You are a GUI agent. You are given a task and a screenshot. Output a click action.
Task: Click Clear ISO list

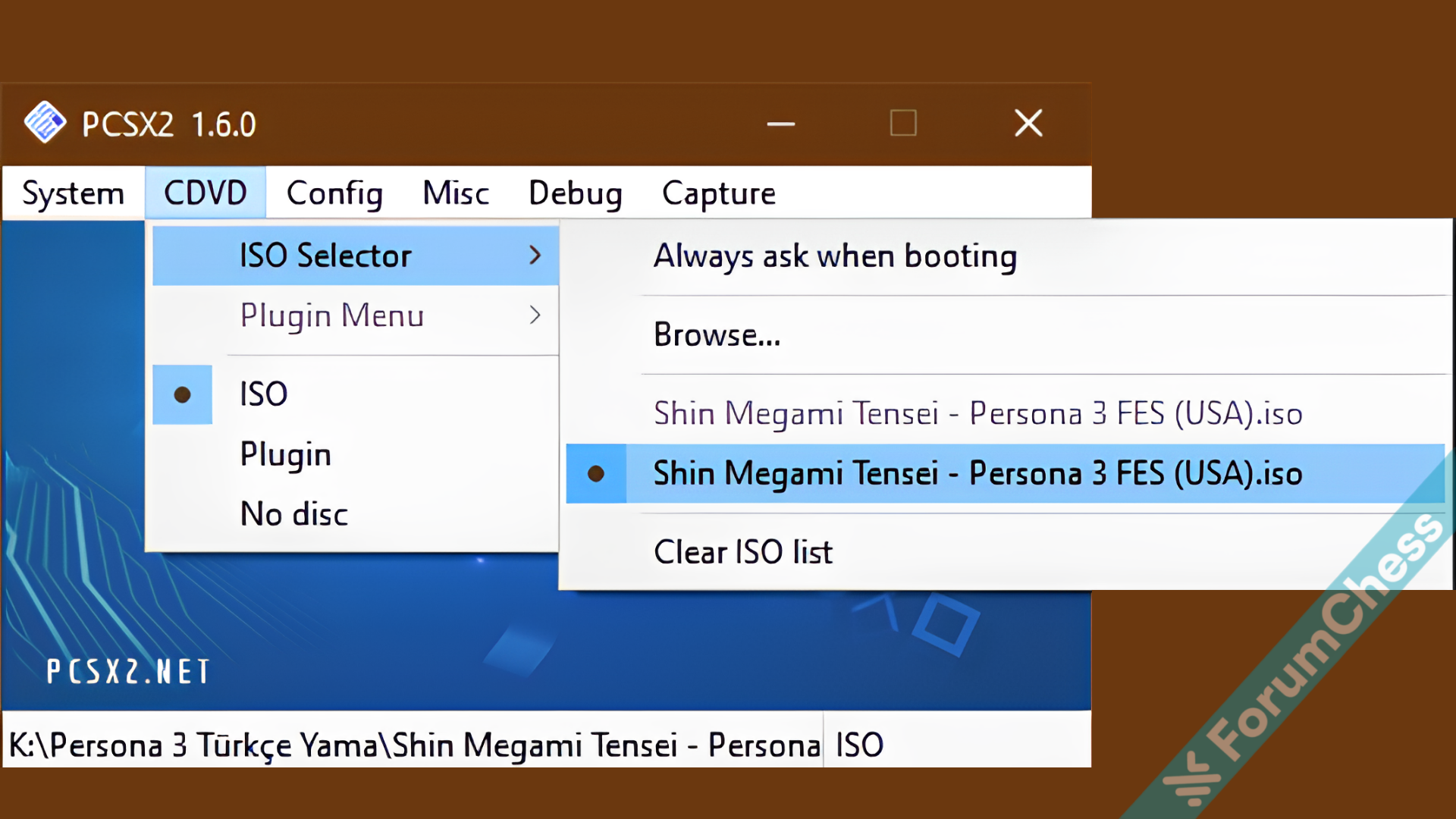pos(1006,551)
